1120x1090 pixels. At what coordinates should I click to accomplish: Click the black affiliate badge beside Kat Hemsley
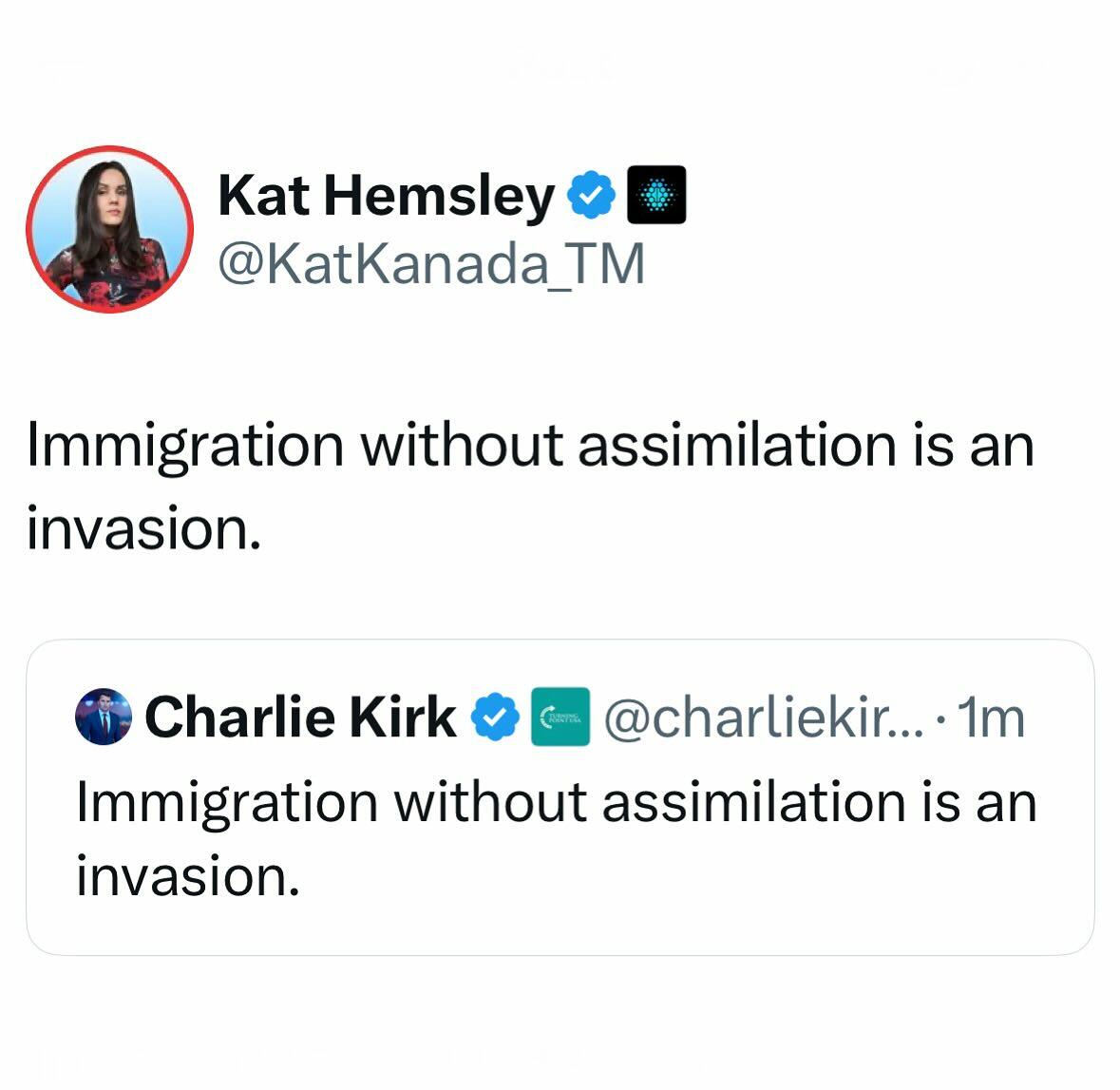pyautogui.click(x=656, y=196)
